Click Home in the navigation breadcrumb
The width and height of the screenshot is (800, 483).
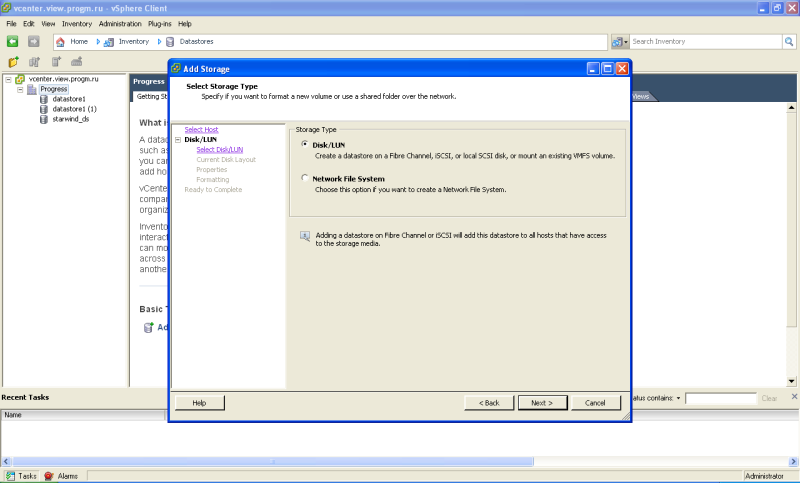click(x=79, y=42)
